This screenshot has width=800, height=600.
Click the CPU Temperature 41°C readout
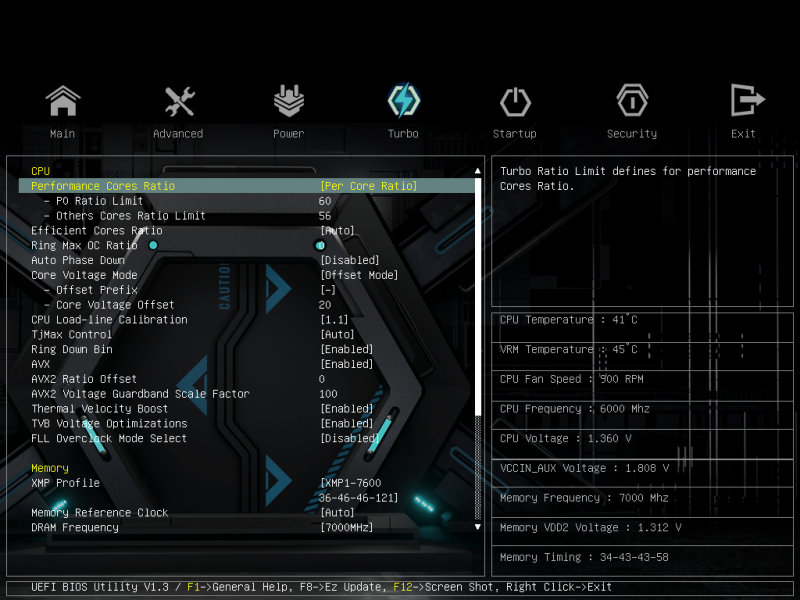(x=568, y=320)
